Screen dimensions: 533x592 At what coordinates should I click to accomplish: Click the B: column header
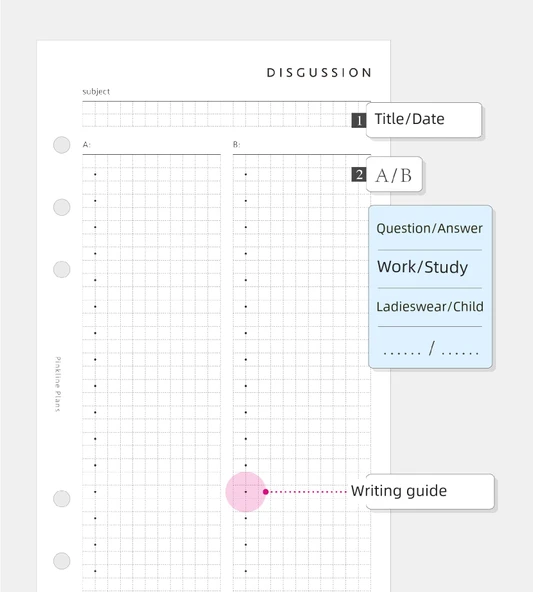click(x=236, y=145)
